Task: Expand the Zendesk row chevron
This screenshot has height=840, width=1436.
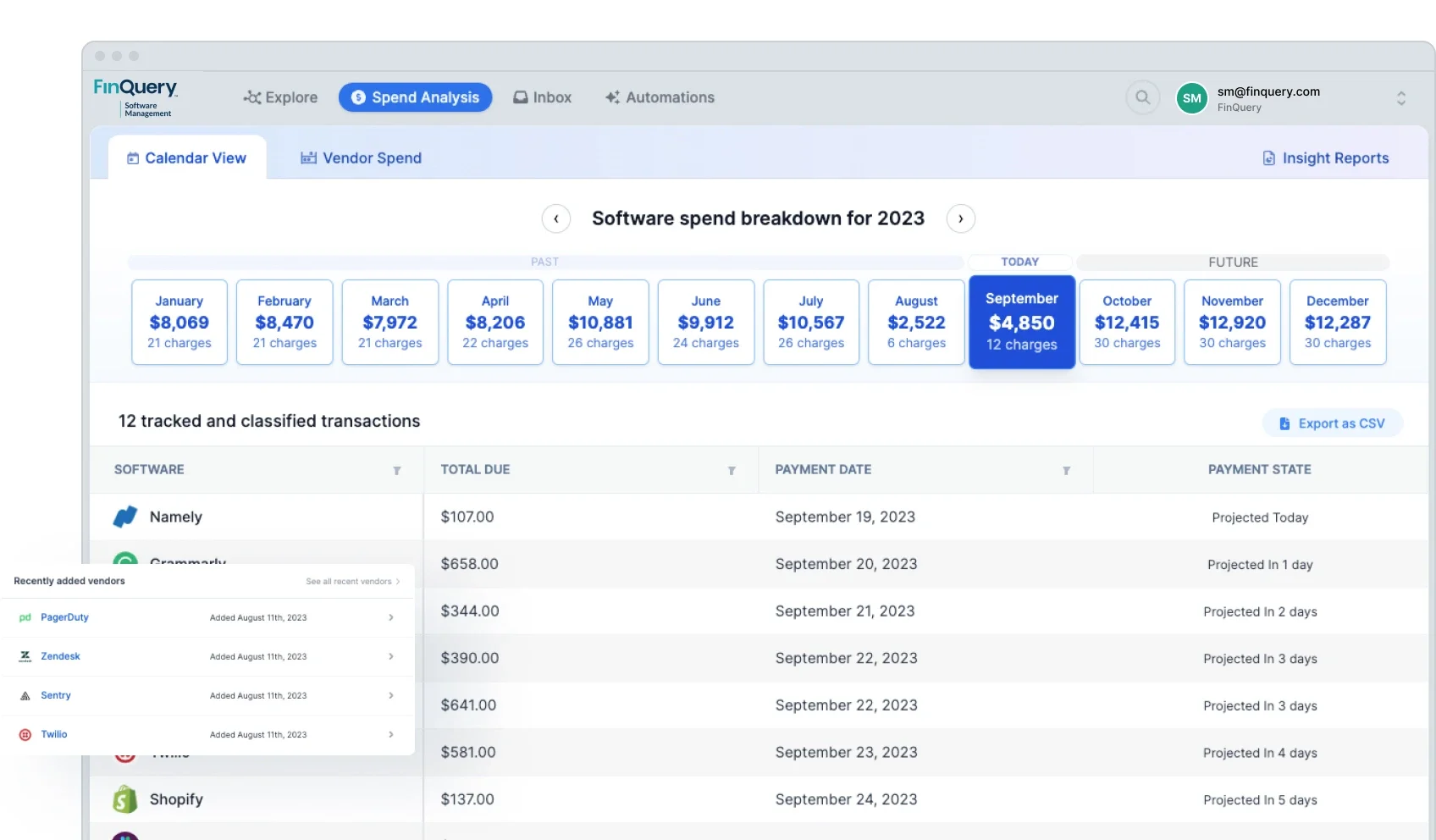Action: [391, 656]
